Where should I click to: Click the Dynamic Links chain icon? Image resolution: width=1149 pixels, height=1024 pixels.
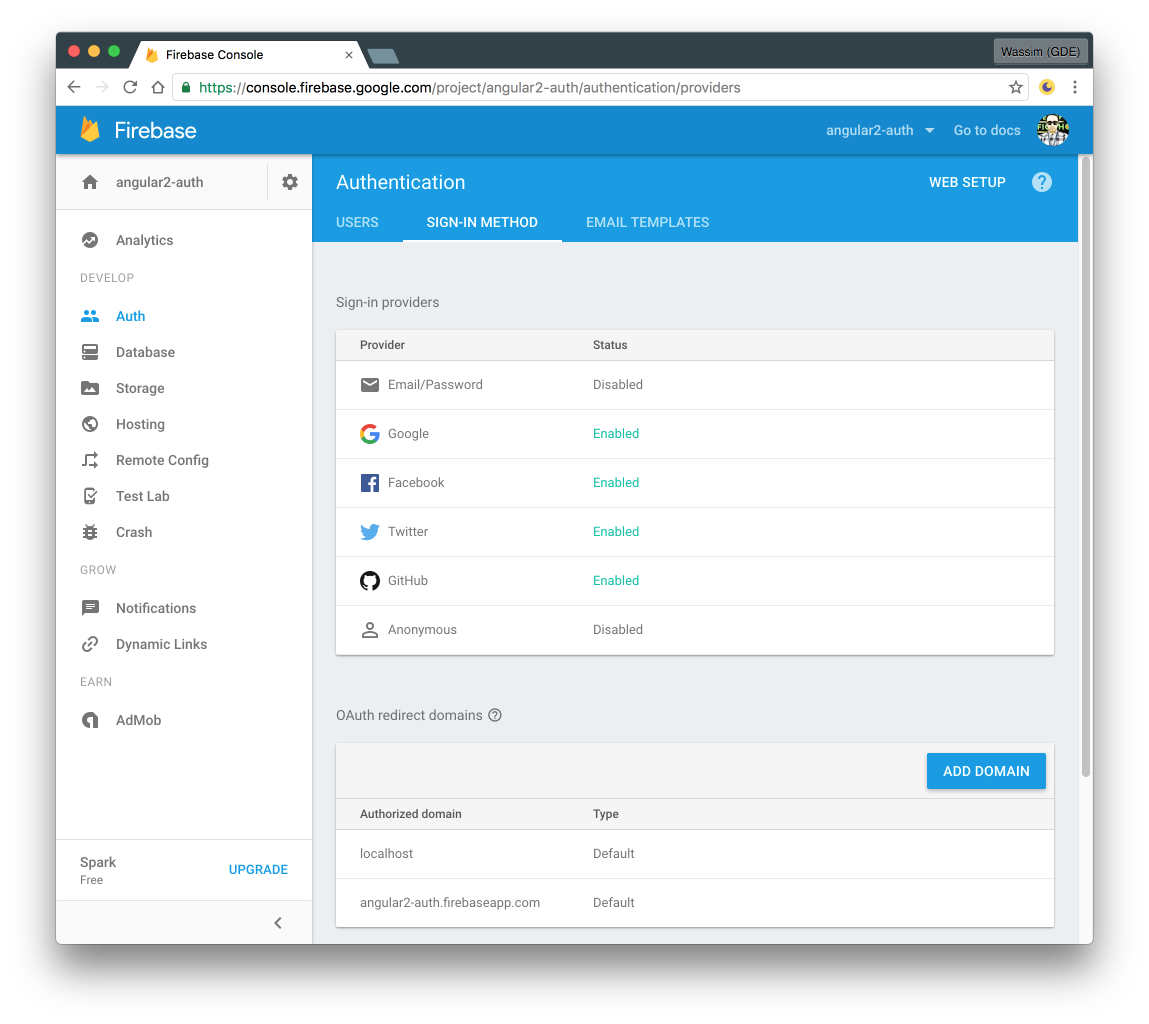point(90,644)
